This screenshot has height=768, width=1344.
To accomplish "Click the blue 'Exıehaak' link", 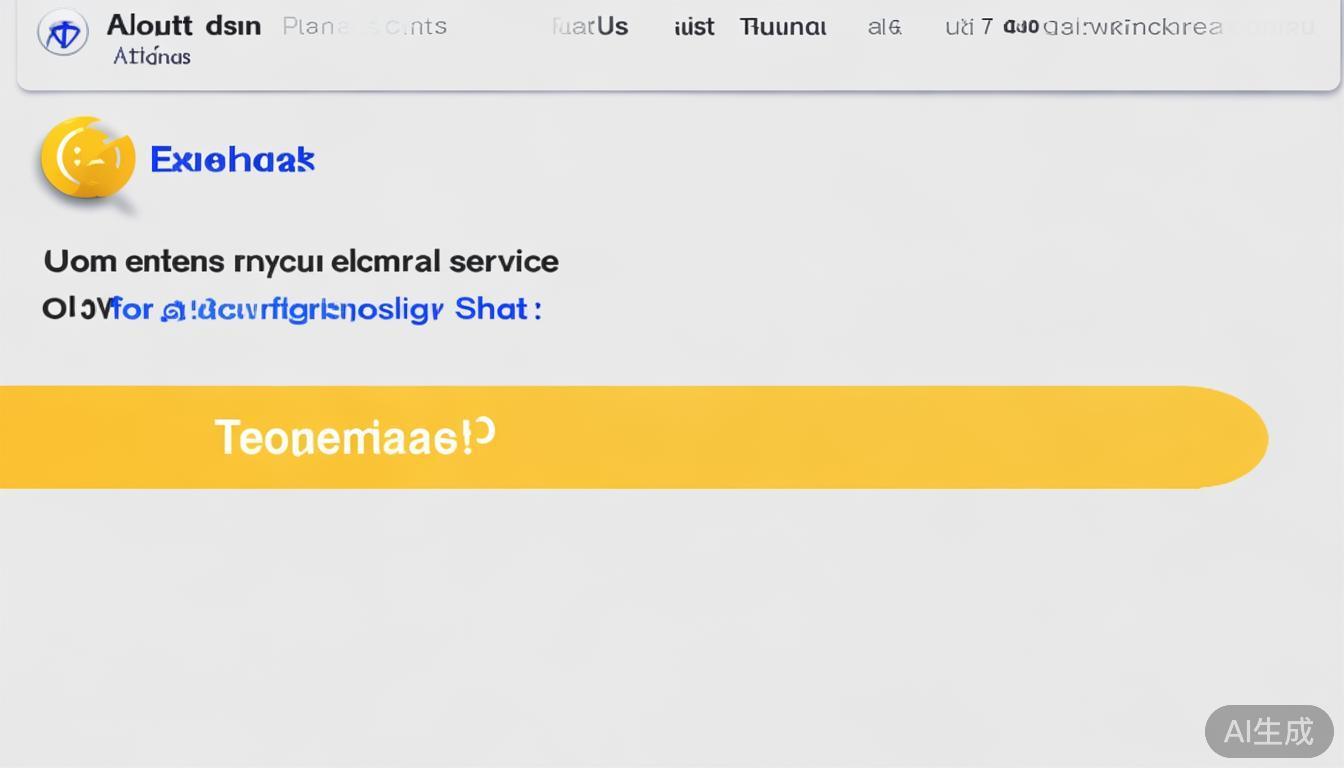I will coord(232,160).
